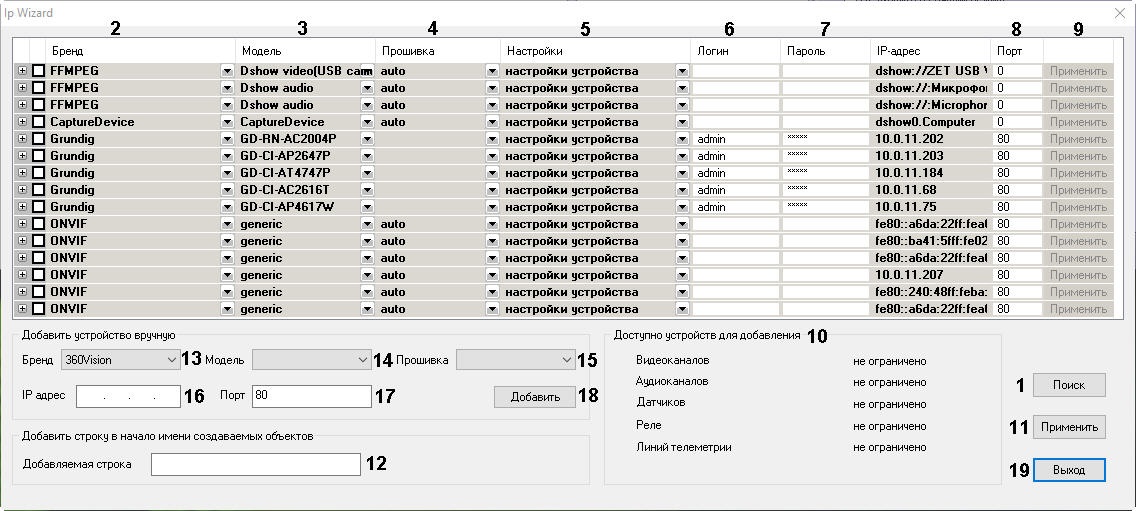This screenshot has height=511, width=1136.
Task: Open the manual Прошивка dropdown
Action: 566,359
